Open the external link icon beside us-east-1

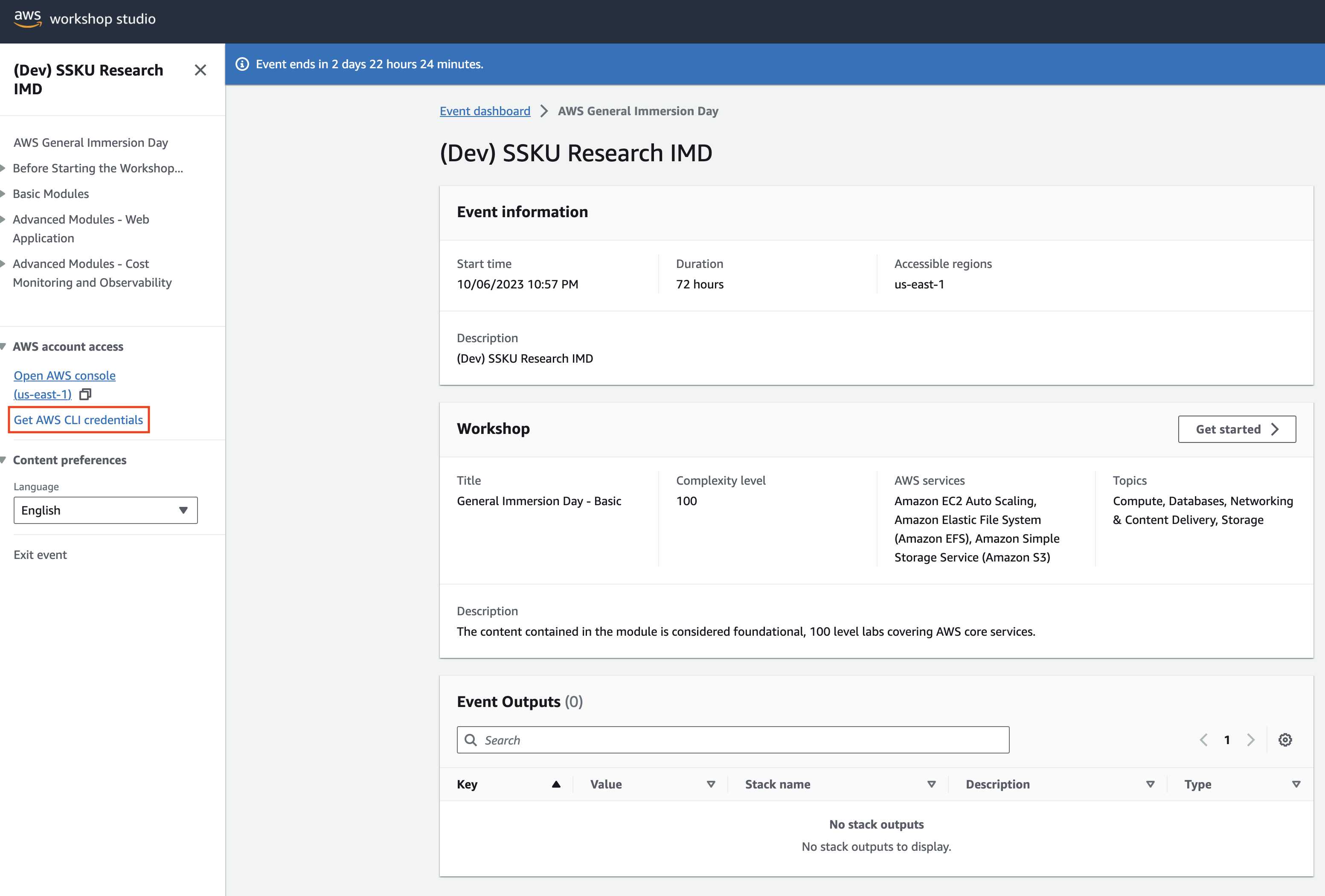coord(85,394)
